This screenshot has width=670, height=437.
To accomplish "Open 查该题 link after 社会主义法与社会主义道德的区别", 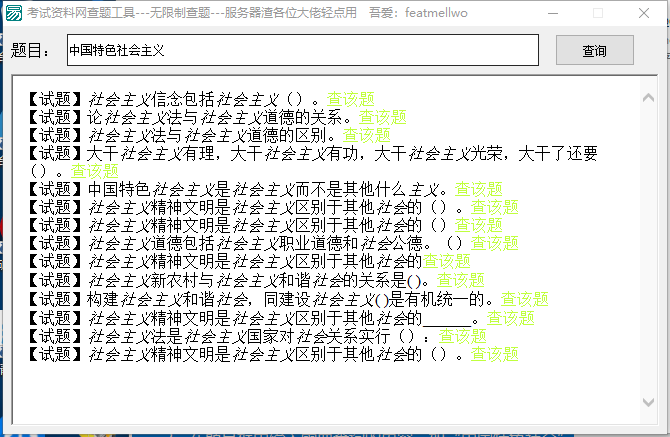I will (367, 135).
